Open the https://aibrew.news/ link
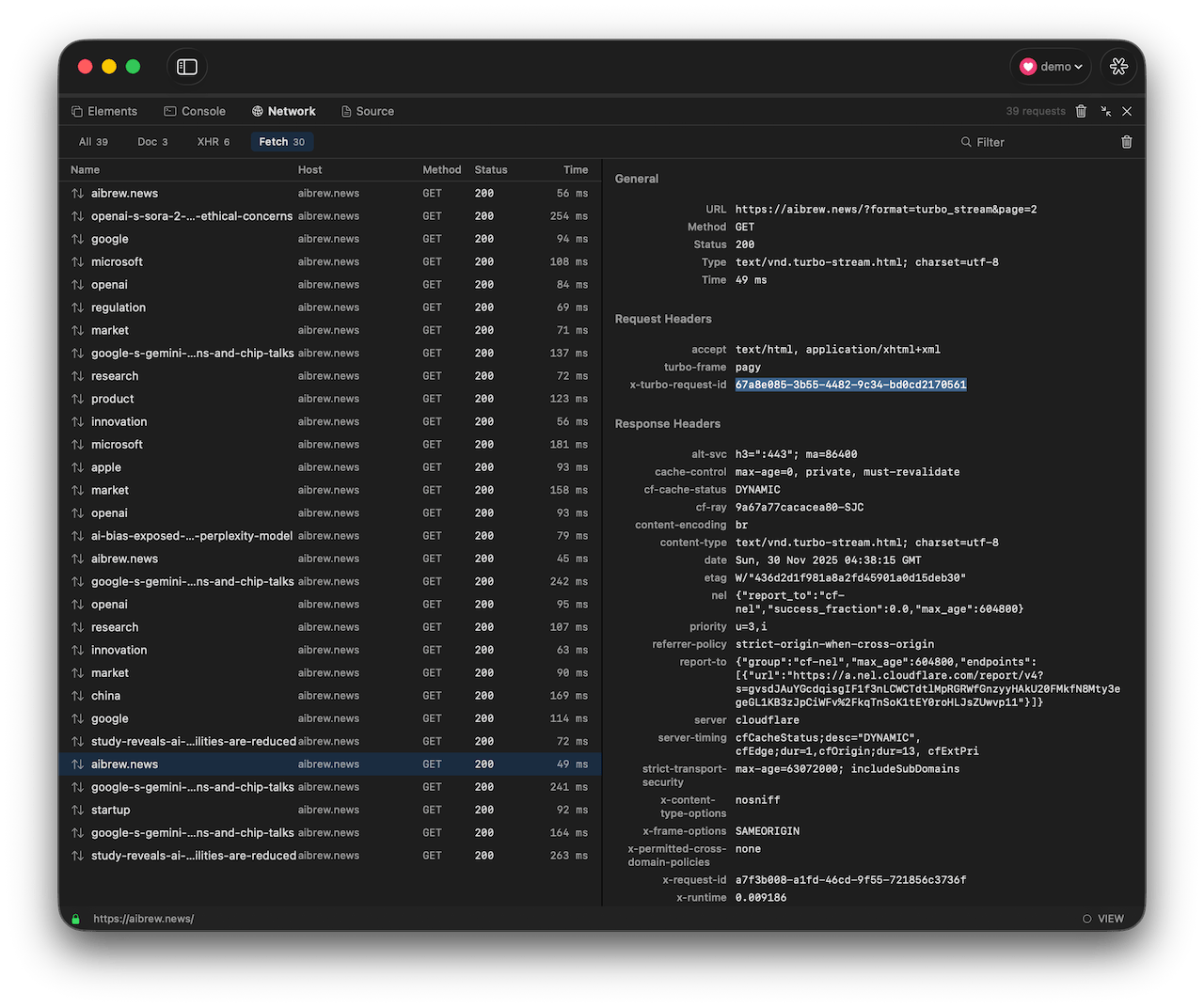The image size is (1204, 1008). pos(143,919)
